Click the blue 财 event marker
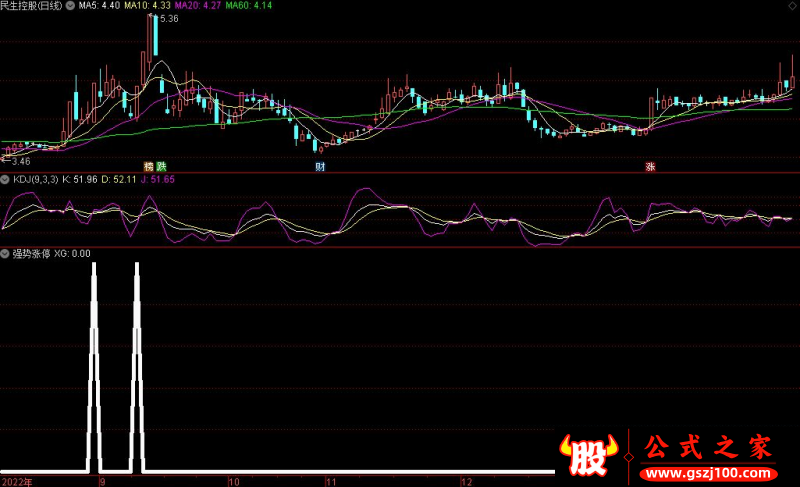 (x=320, y=165)
